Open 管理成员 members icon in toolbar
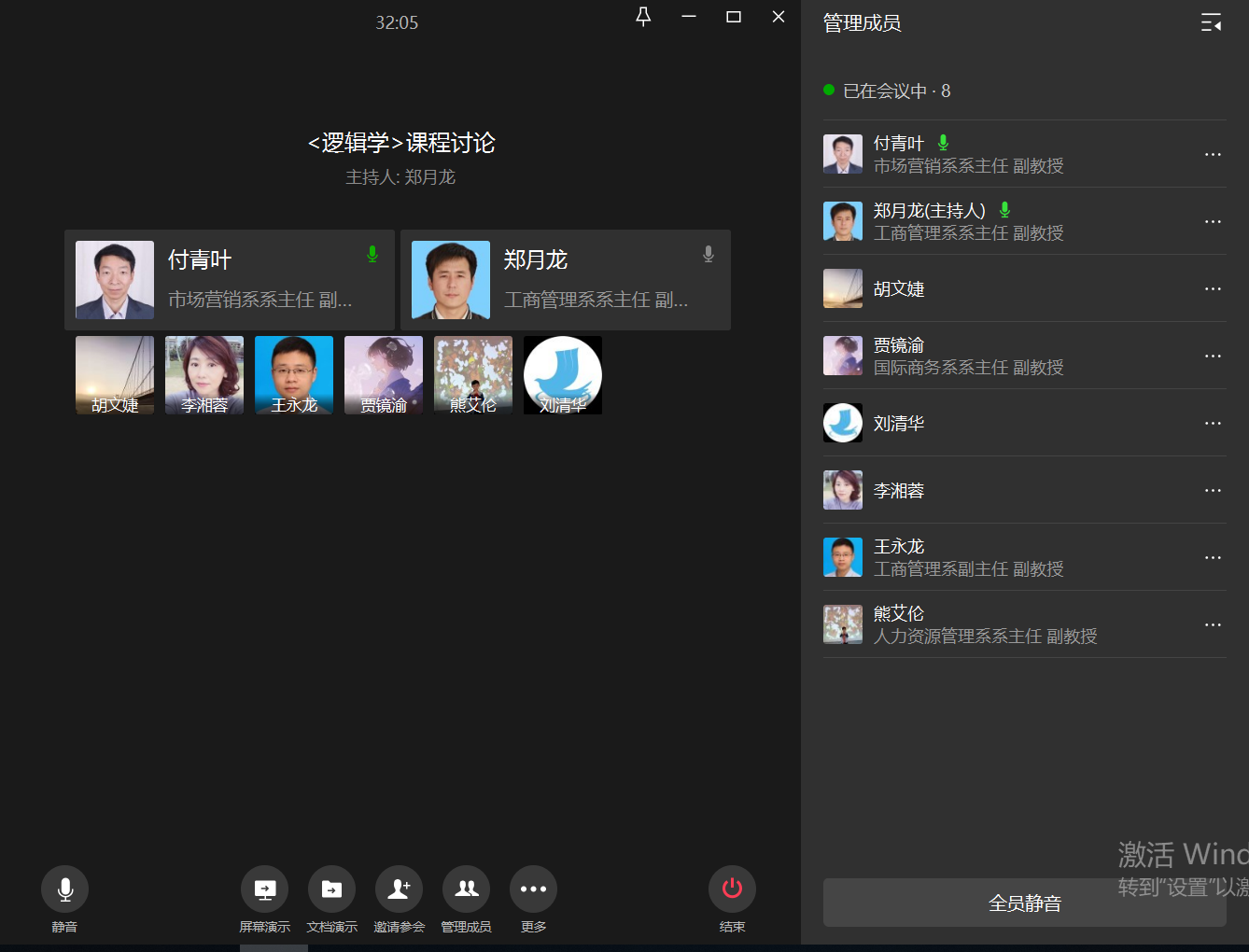The width and height of the screenshot is (1249, 952). click(x=466, y=889)
